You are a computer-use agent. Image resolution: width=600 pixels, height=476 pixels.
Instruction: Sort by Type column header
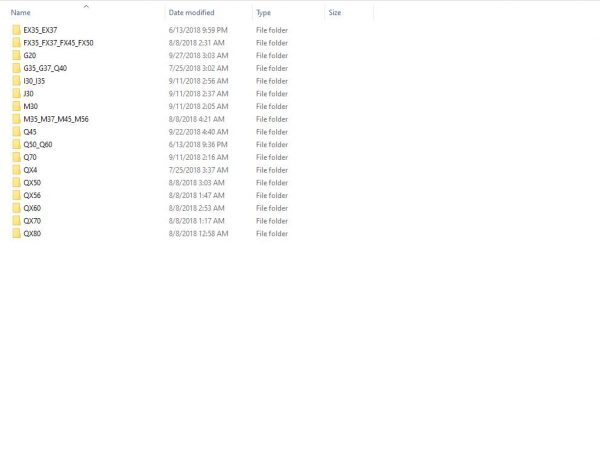tap(263, 13)
